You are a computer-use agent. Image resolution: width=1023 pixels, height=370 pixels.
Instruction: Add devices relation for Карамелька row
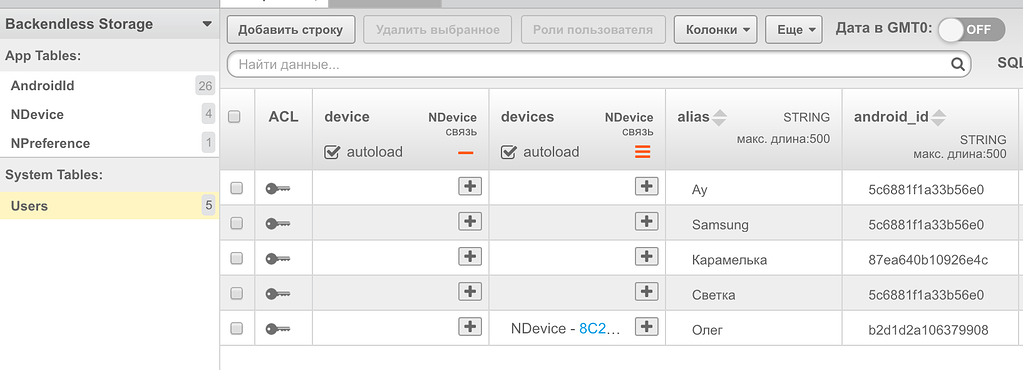tap(646, 256)
